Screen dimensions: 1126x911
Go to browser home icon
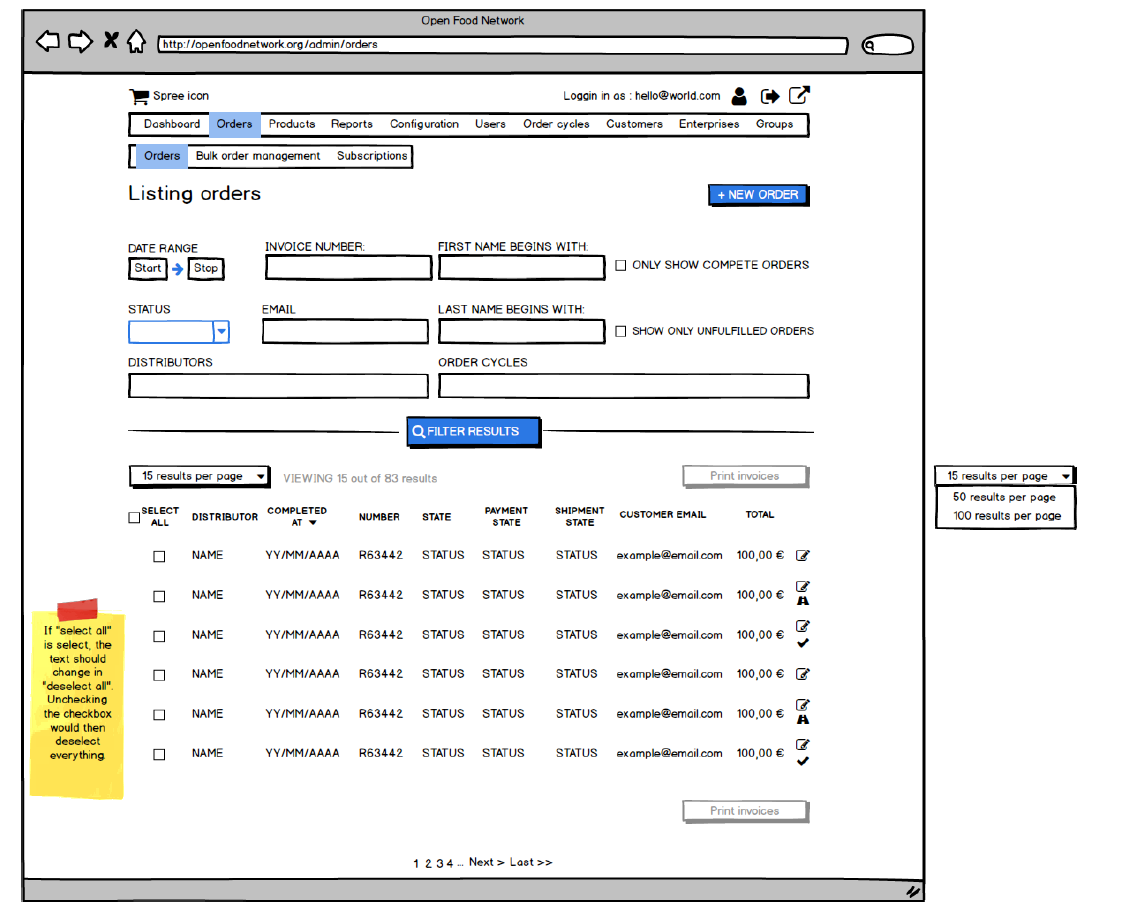136,41
